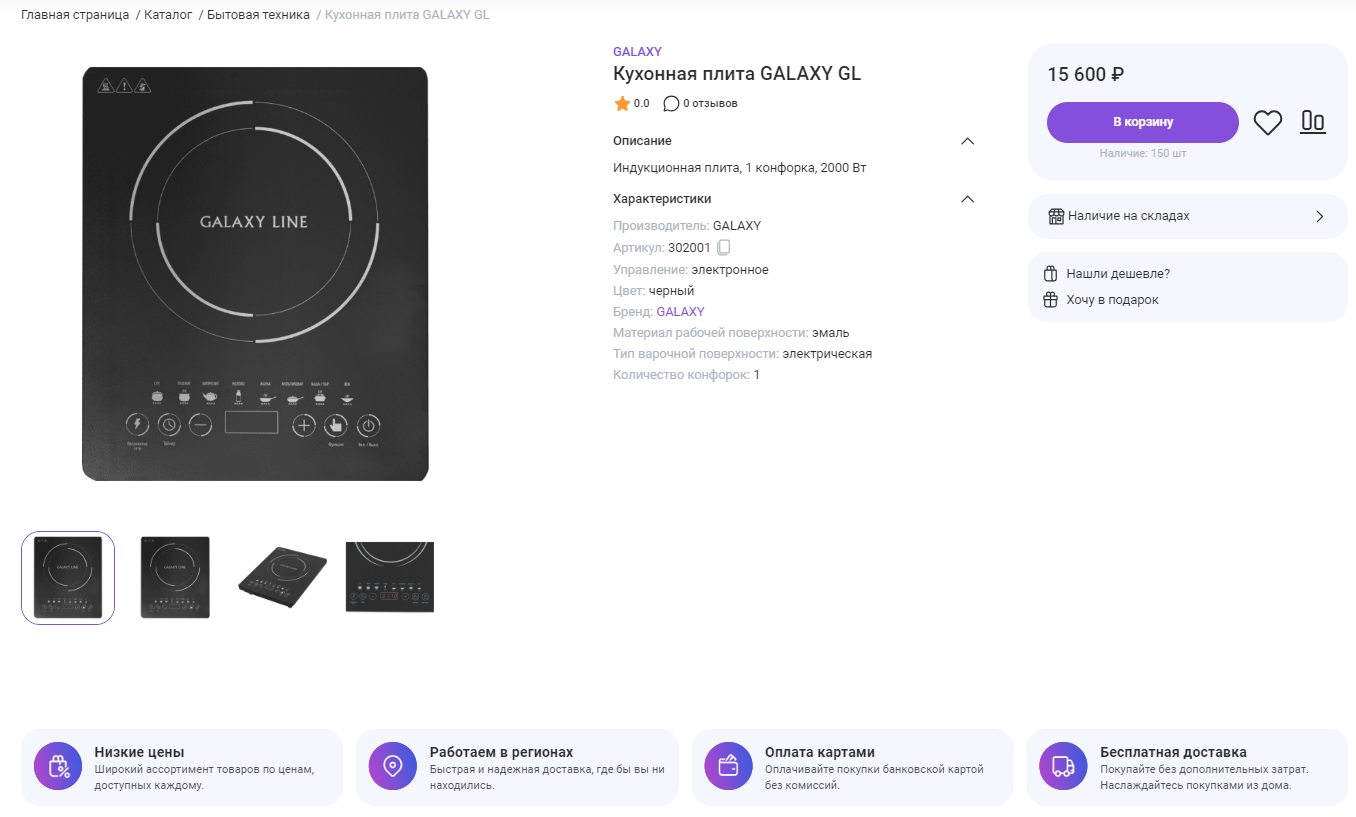Click Нашли дешевле? link
The height and width of the screenshot is (817, 1356).
[x=1118, y=274]
